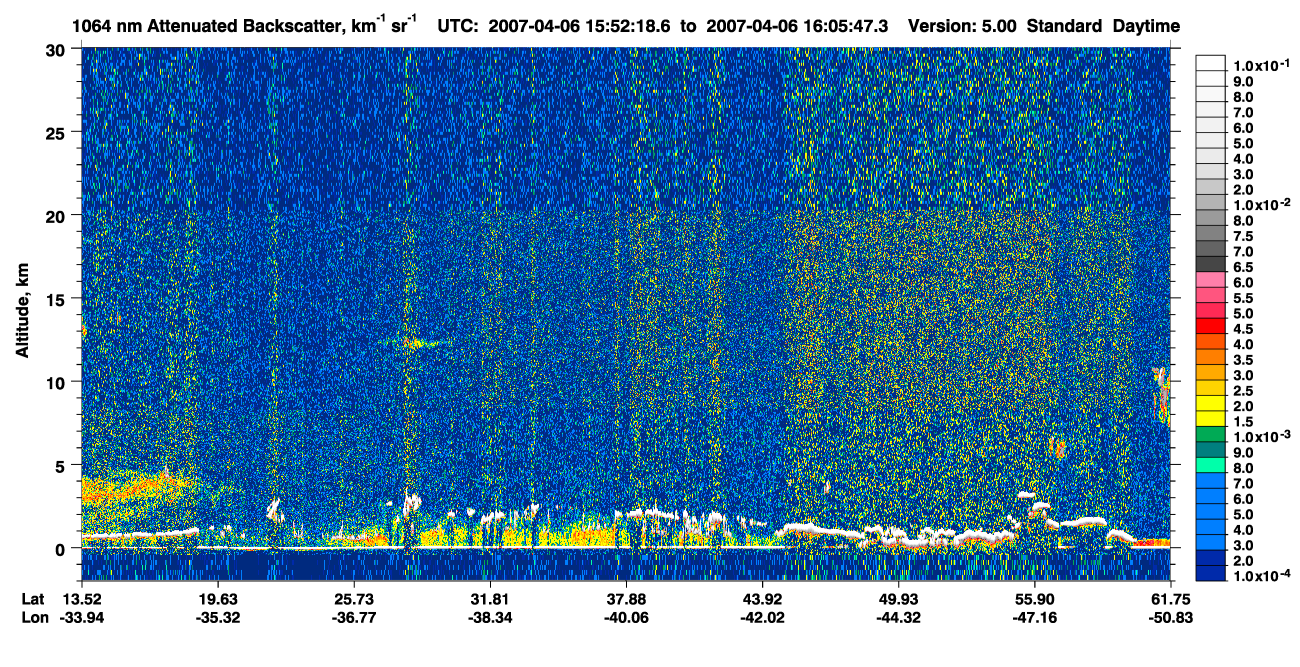Screen dimensions: 1300x667
Task: Click the longitude value '-36.77'
Action: (x=354, y=617)
